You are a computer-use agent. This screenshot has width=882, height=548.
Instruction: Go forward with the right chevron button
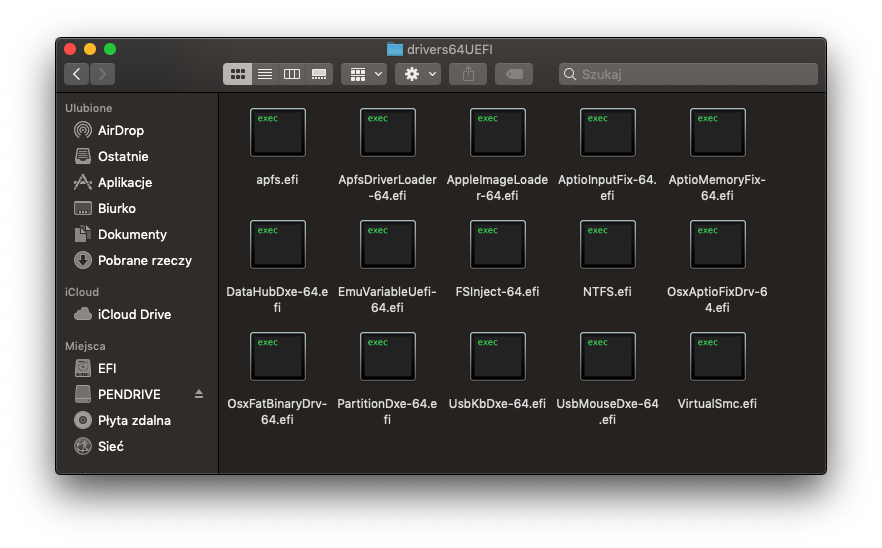pyautogui.click(x=102, y=74)
